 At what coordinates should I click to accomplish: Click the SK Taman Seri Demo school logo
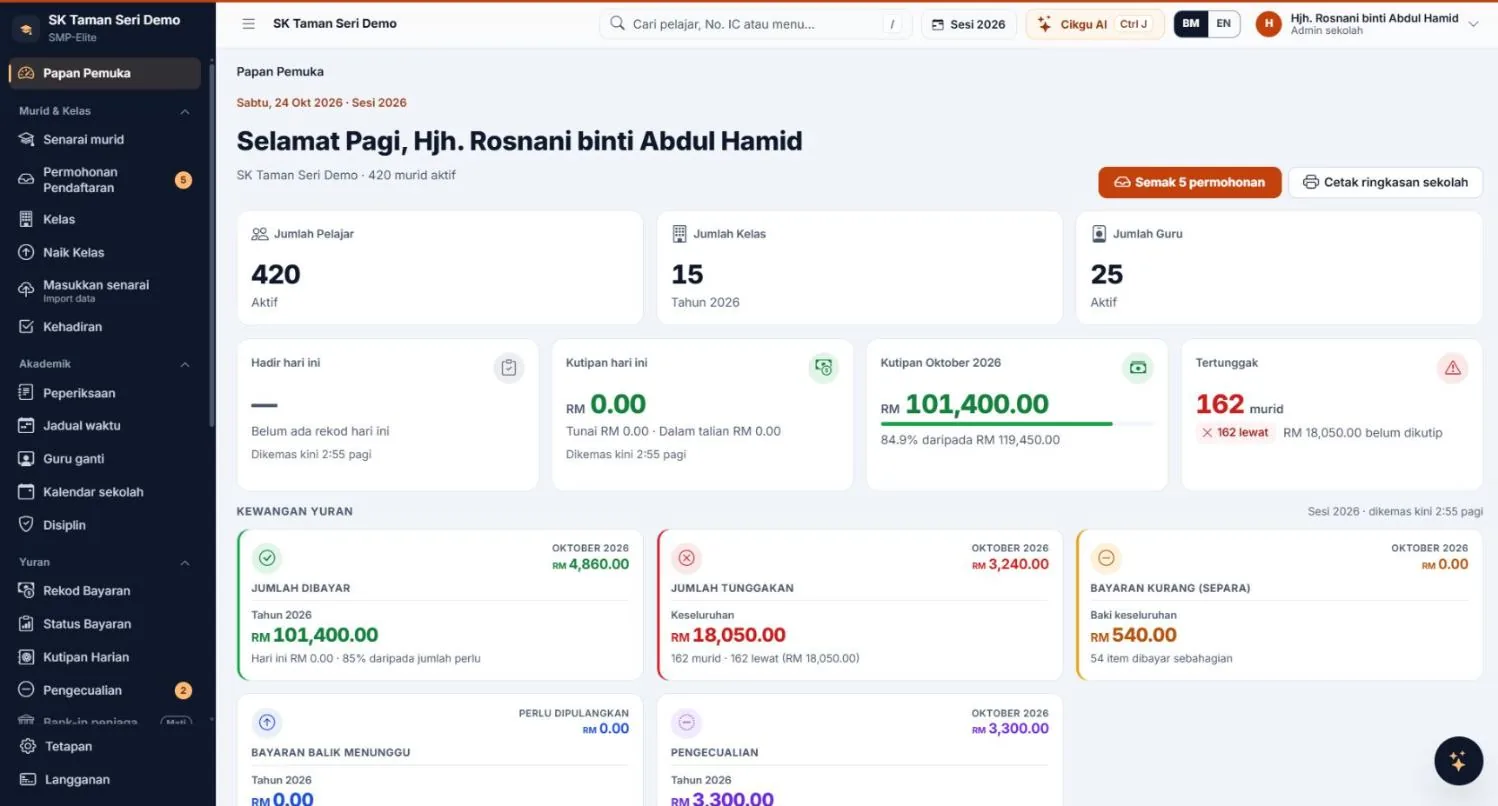[x=26, y=28]
